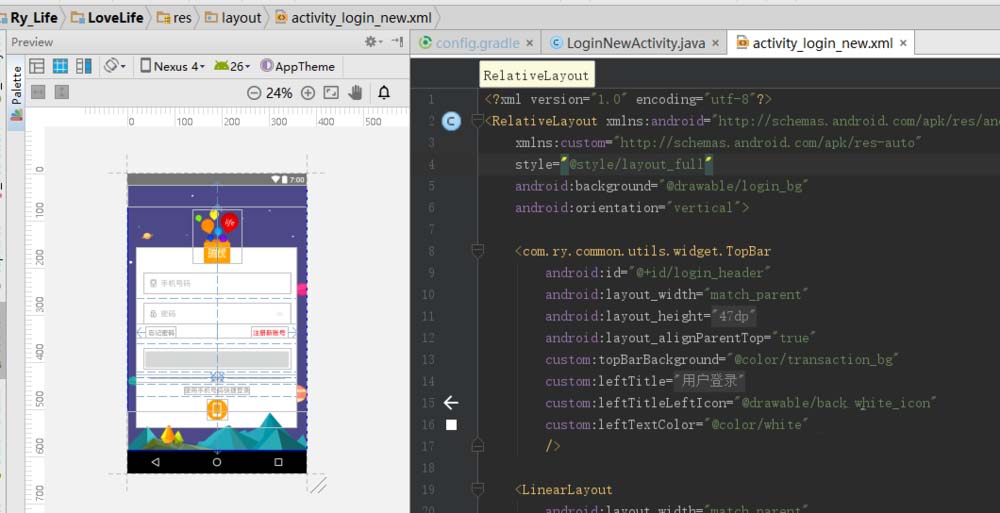The height and width of the screenshot is (513, 1000).
Task: Click the back arrow gutter icon
Action: pyautogui.click(x=451, y=403)
